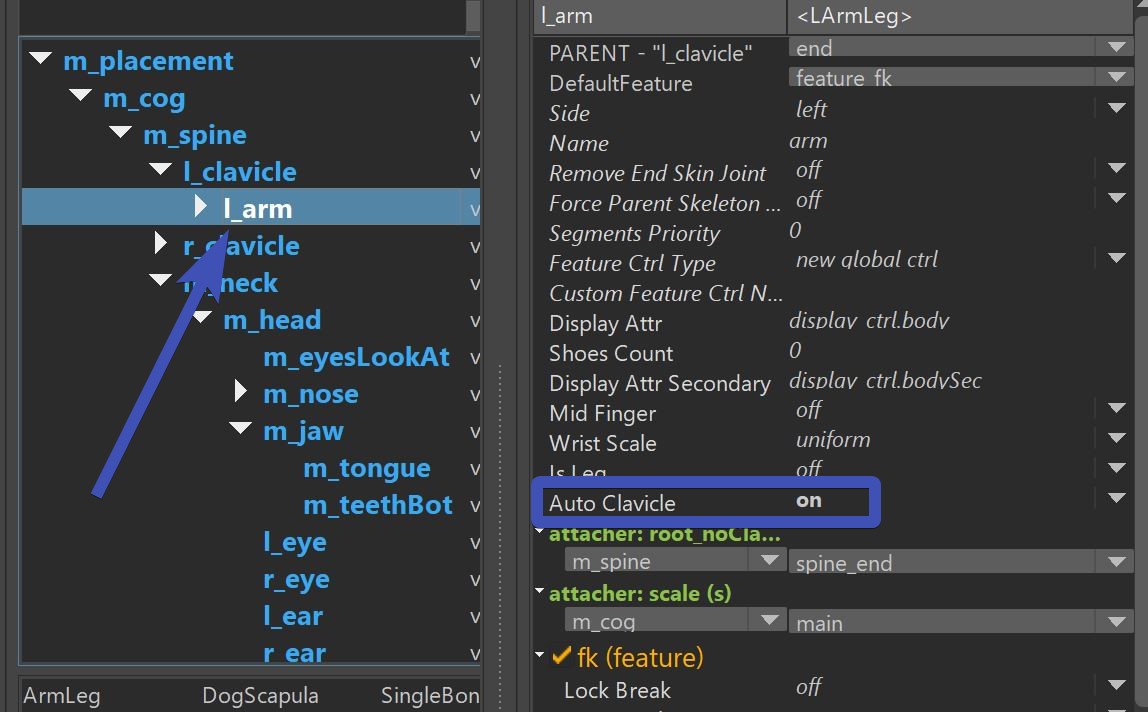Open the 'main' scale attacher dropdown
The image size is (1148, 712).
tap(961, 622)
